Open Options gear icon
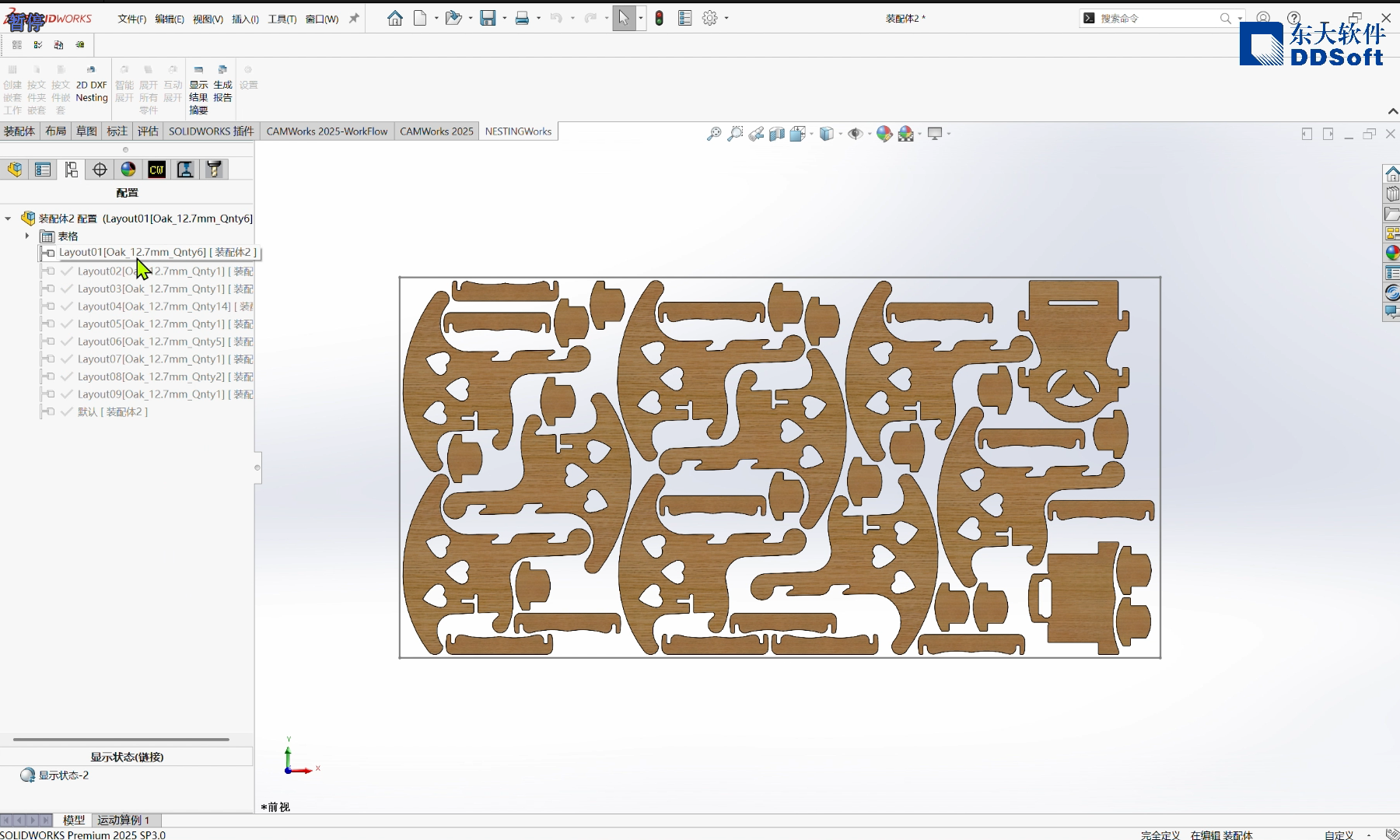Screen dimensions: 1400x840 pos(709,18)
